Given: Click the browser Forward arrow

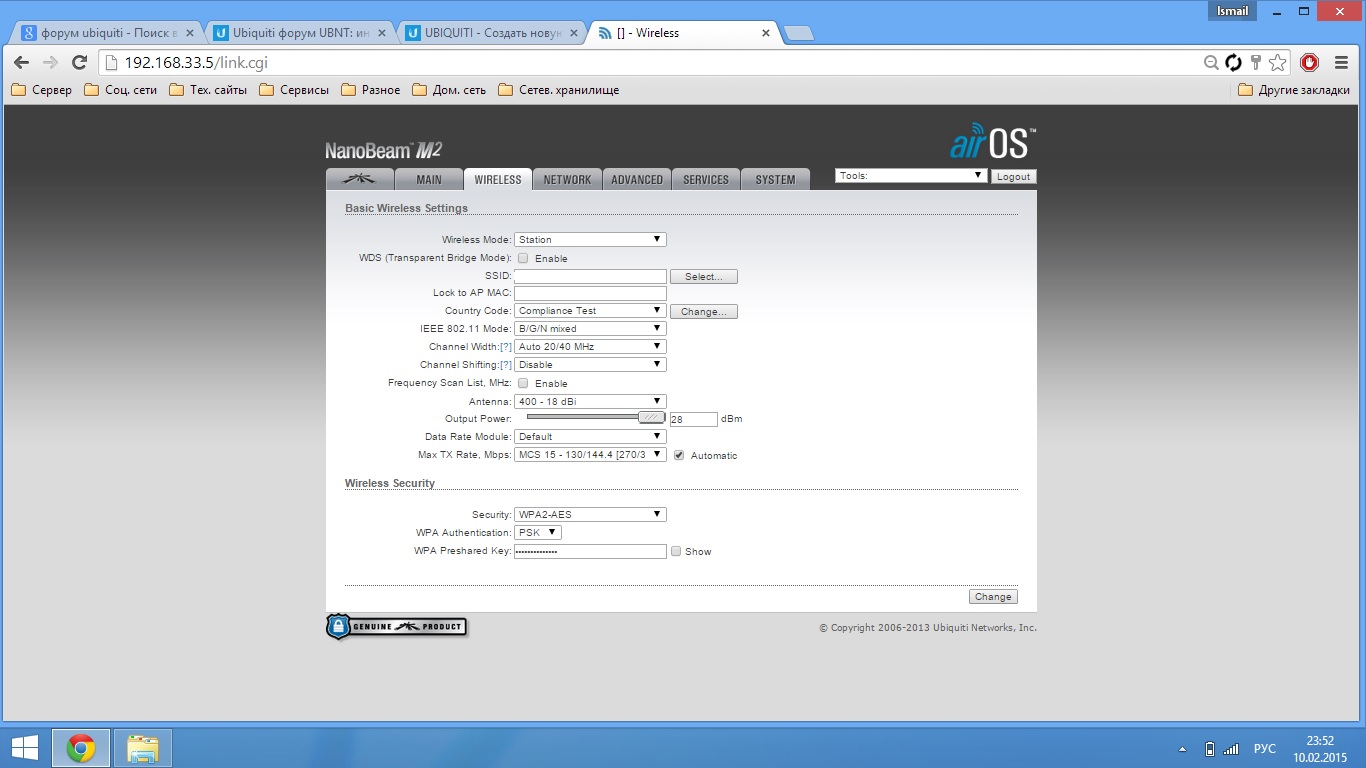Looking at the screenshot, I should point(50,63).
